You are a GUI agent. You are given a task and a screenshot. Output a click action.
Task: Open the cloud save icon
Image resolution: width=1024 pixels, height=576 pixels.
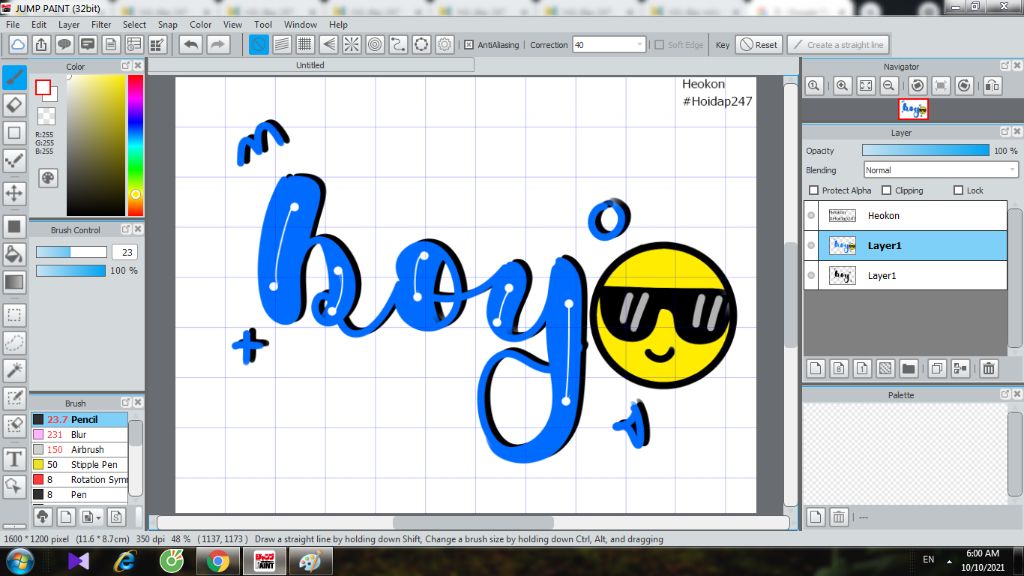pos(18,44)
